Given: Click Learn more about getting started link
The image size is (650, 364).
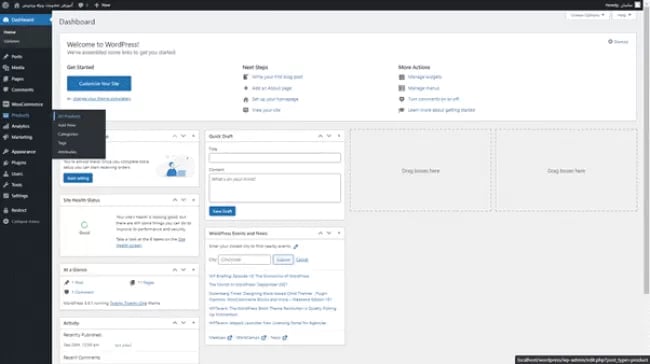Looking at the screenshot, I should [x=441, y=110].
